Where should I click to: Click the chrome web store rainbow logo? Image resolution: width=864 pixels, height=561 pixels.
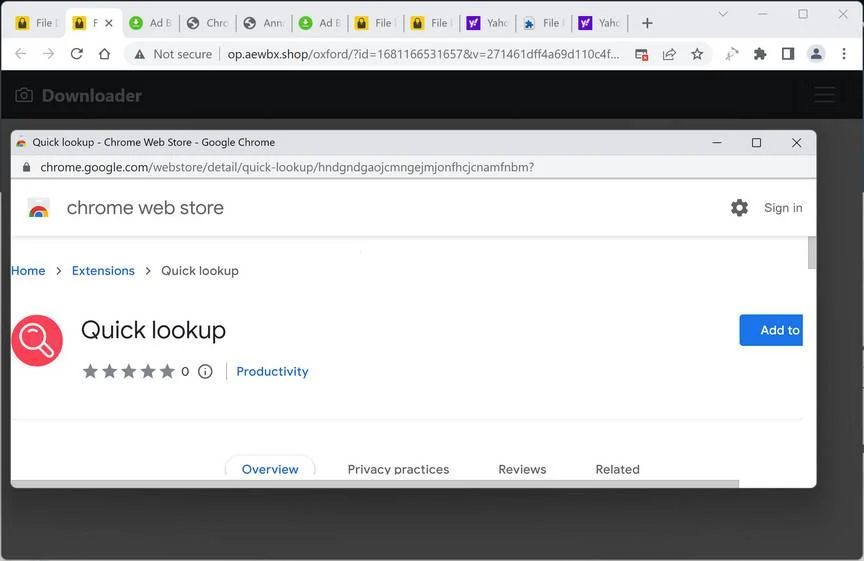tap(39, 208)
